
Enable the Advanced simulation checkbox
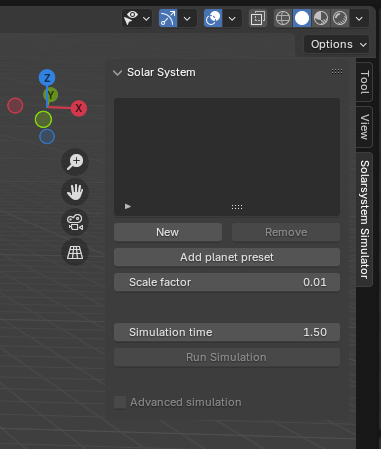(120, 402)
